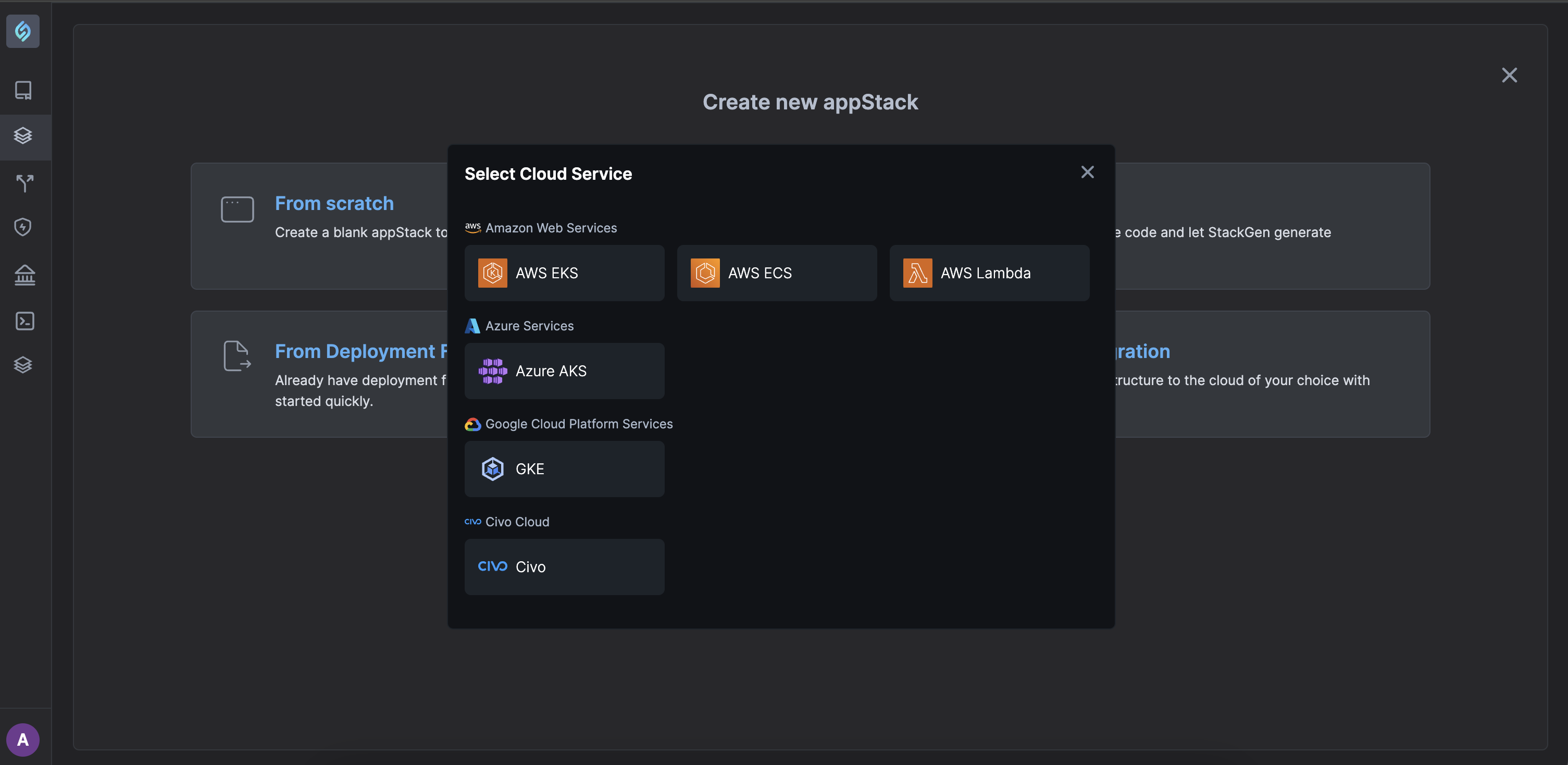Choose the AWS EKS service option
This screenshot has width=1568, height=765.
click(564, 273)
